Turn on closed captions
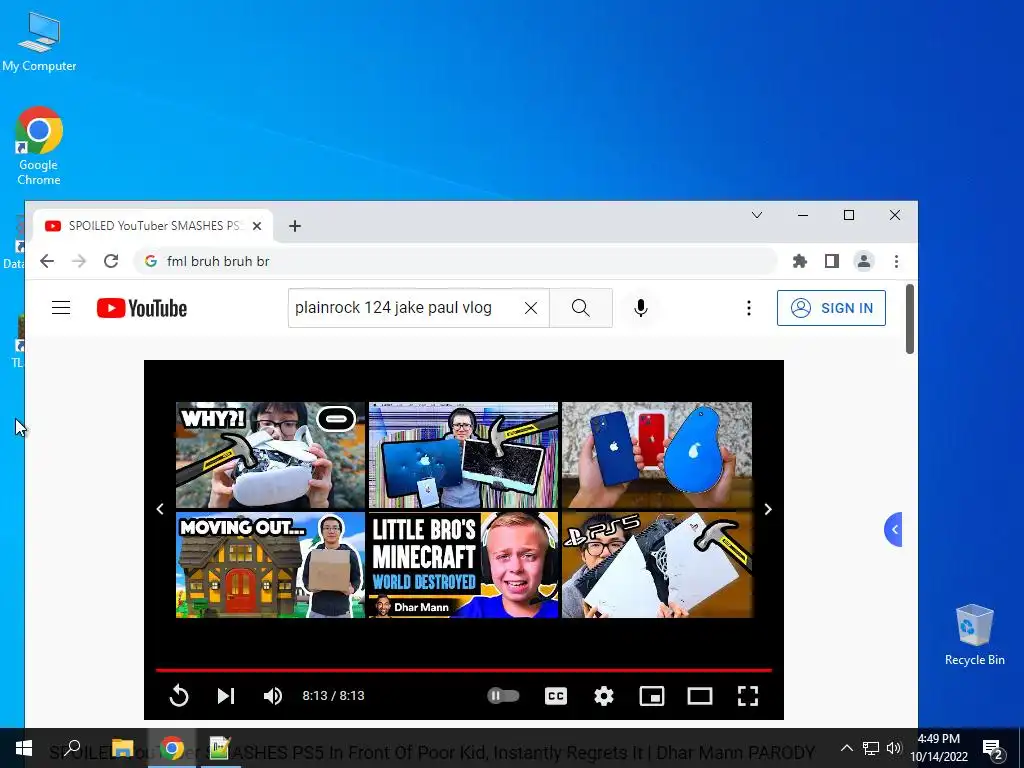The width and height of the screenshot is (1024, 768). click(556, 696)
